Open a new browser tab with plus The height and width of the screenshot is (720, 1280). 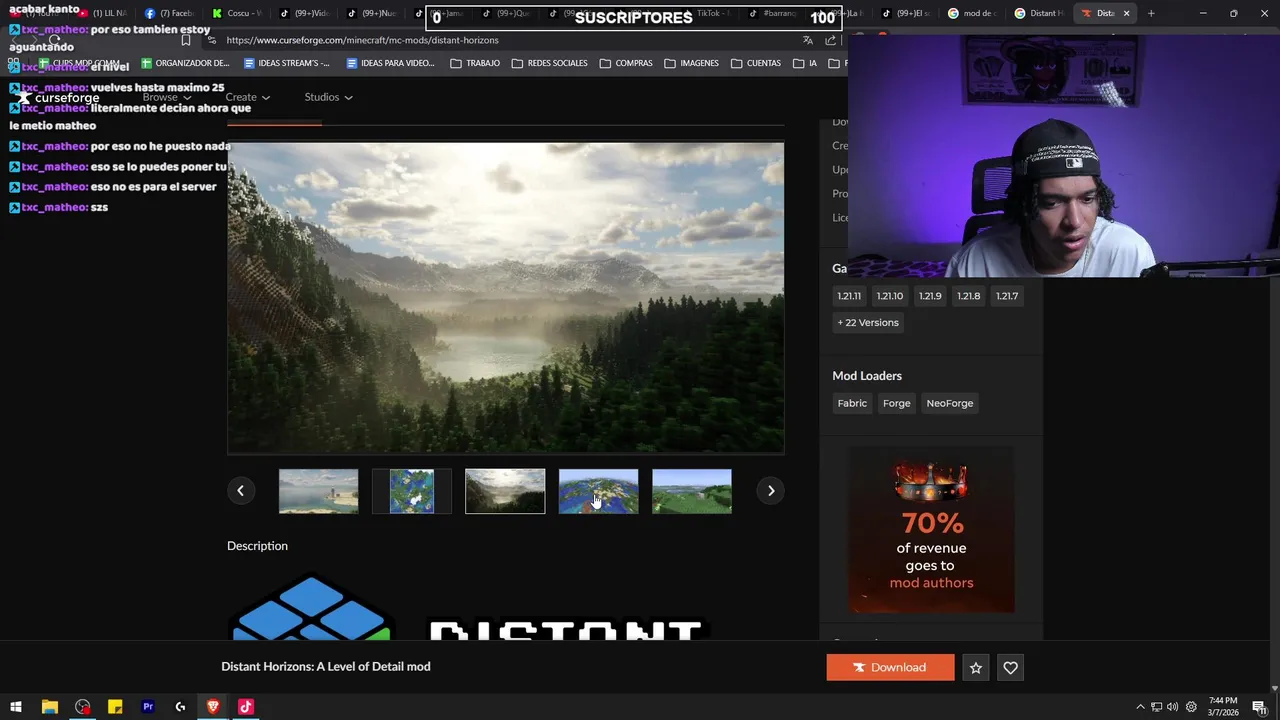pyautogui.click(x=1151, y=13)
